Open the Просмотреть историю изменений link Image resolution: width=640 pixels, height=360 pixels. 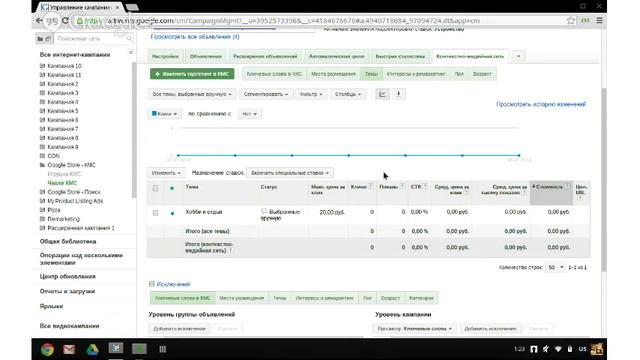click(541, 104)
